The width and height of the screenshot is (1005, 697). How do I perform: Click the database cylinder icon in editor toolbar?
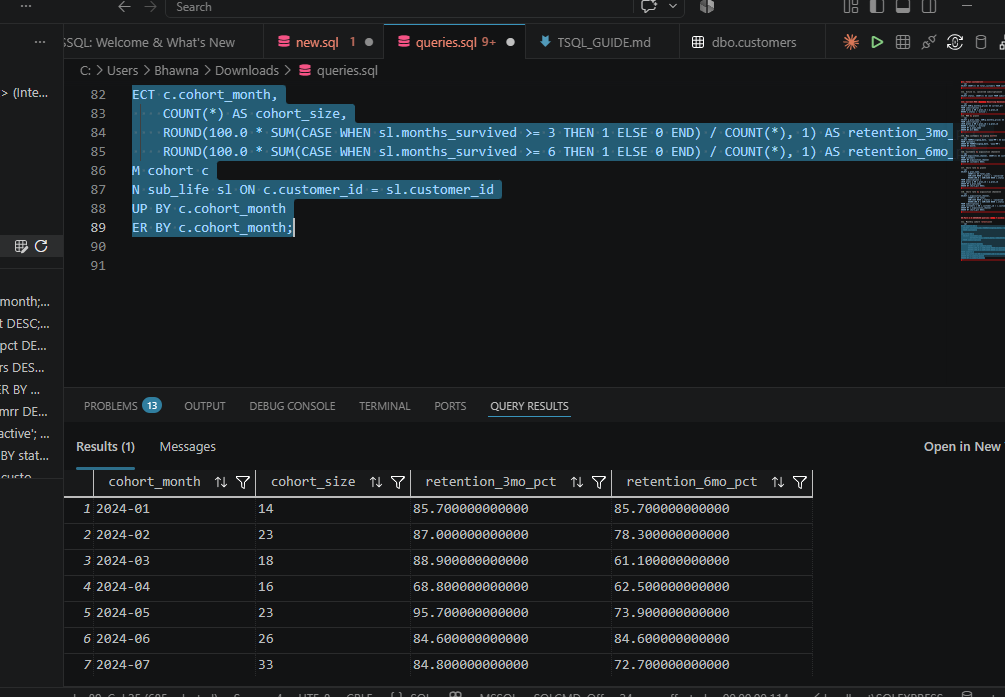point(980,42)
